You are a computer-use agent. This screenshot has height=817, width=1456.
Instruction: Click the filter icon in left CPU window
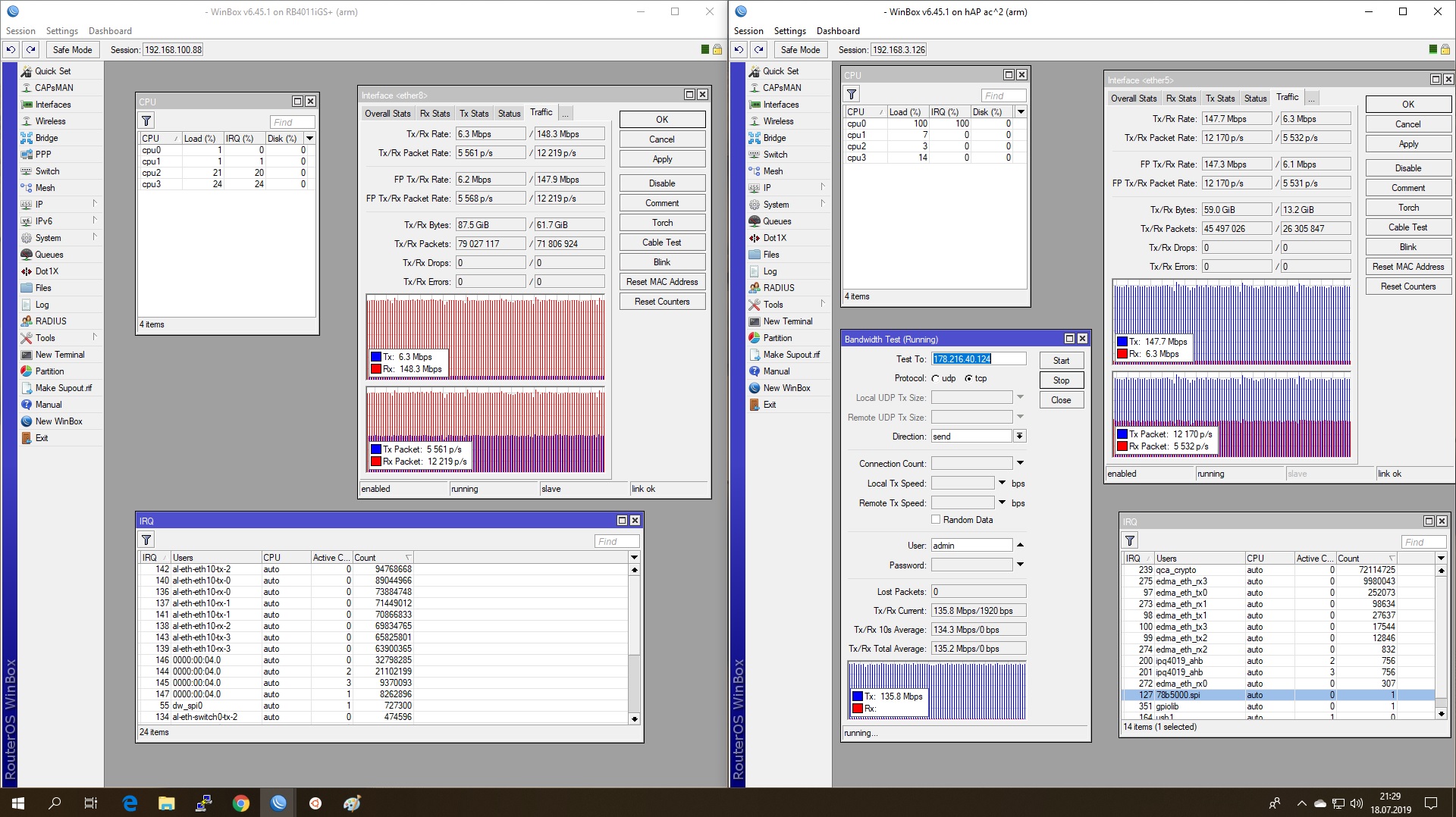pos(146,121)
